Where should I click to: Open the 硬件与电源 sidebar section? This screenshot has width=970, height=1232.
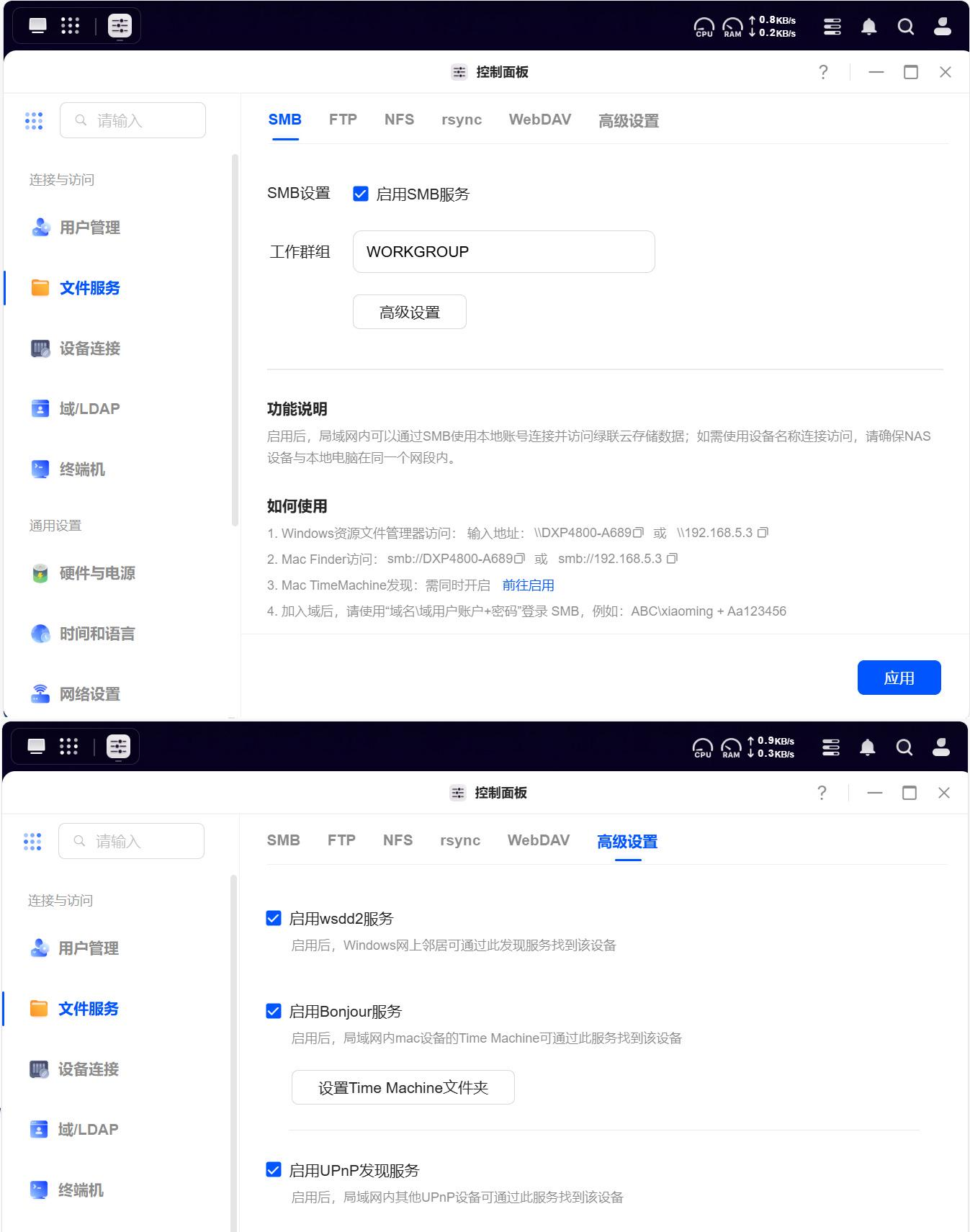point(84,573)
